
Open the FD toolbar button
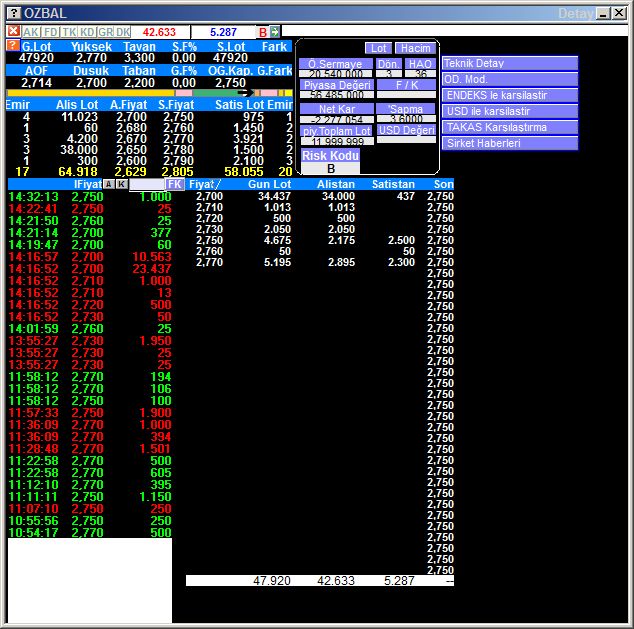coord(51,32)
